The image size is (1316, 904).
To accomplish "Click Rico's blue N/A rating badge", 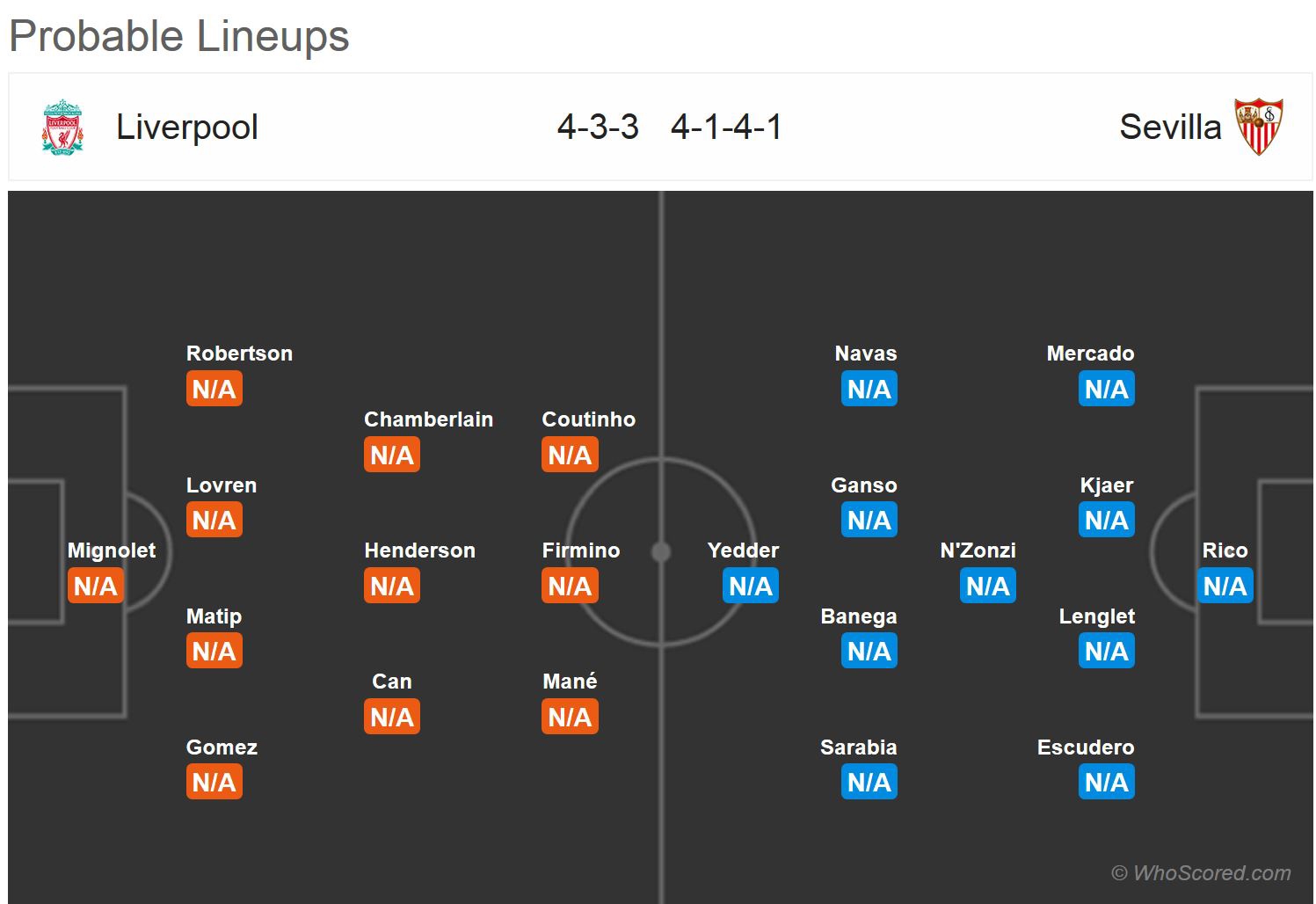I will [x=1225, y=586].
